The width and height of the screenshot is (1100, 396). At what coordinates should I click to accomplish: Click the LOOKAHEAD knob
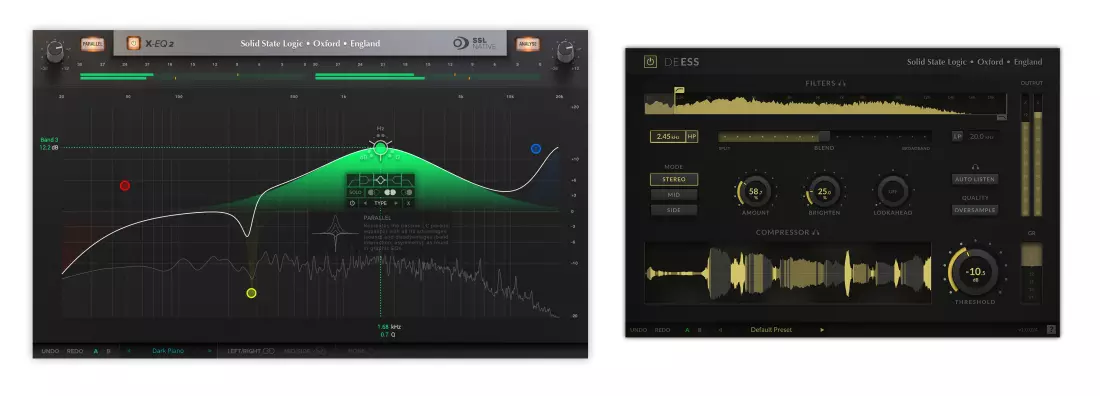pyautogui.click(x=893, y=191)
